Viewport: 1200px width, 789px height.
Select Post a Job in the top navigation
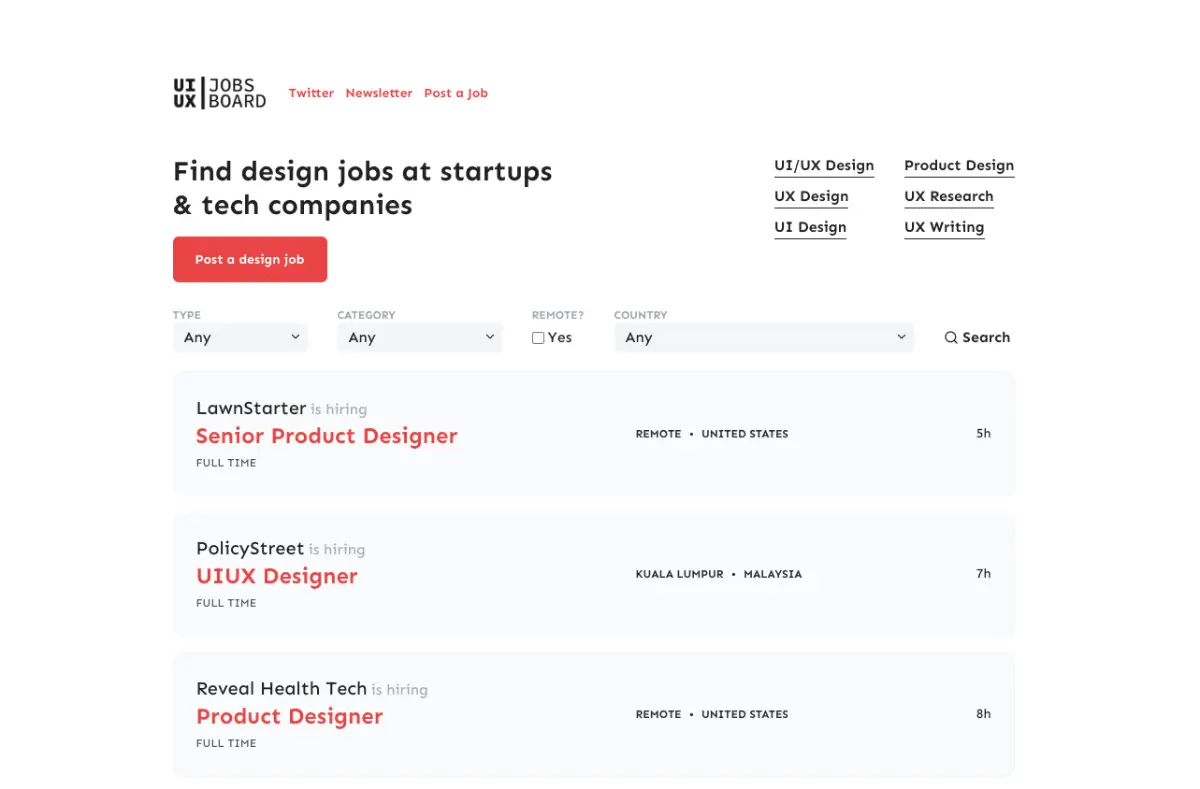click(456, 93)
